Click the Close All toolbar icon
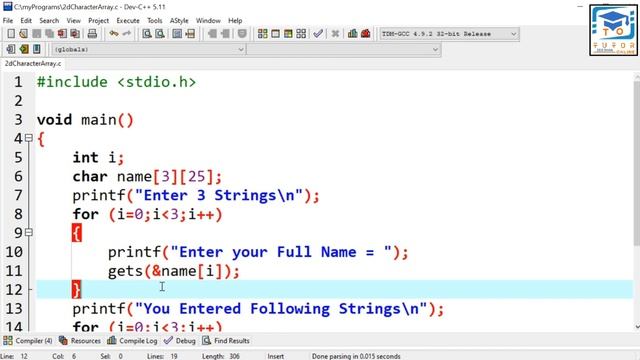 (x=75, y=34)
